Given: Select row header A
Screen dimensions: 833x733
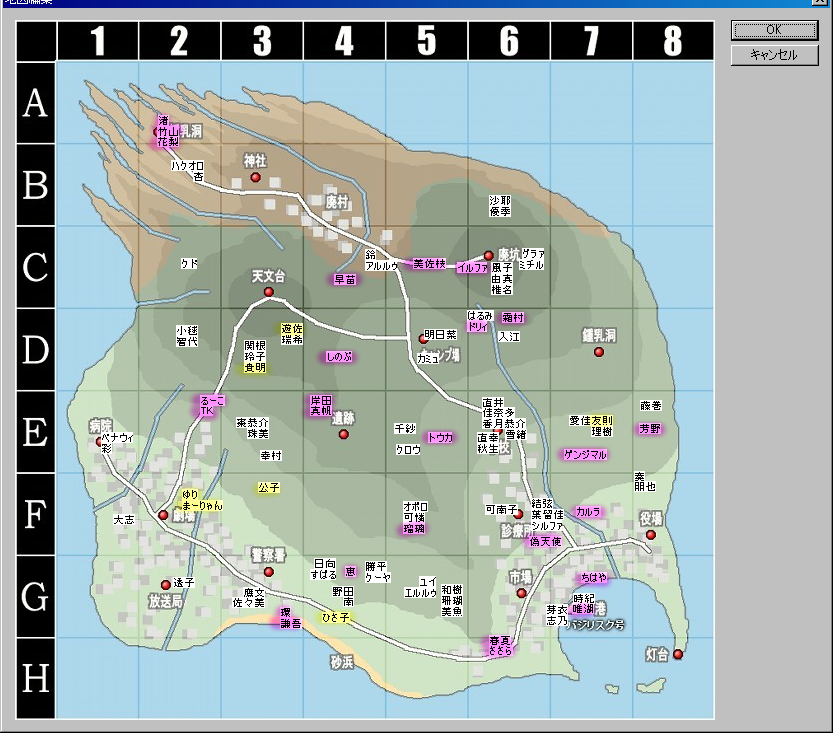Looking at the screenshot, I should tap(36, 103).
